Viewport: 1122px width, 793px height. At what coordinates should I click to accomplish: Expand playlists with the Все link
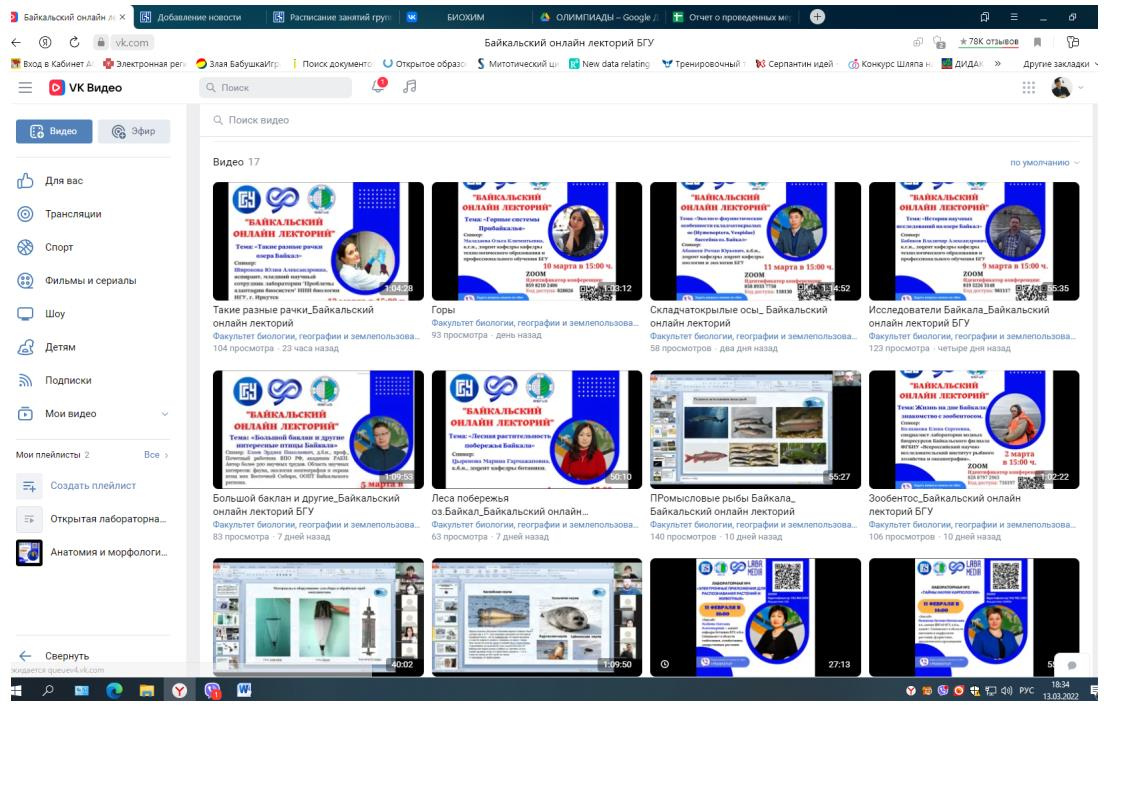click(x=155, y=455)
